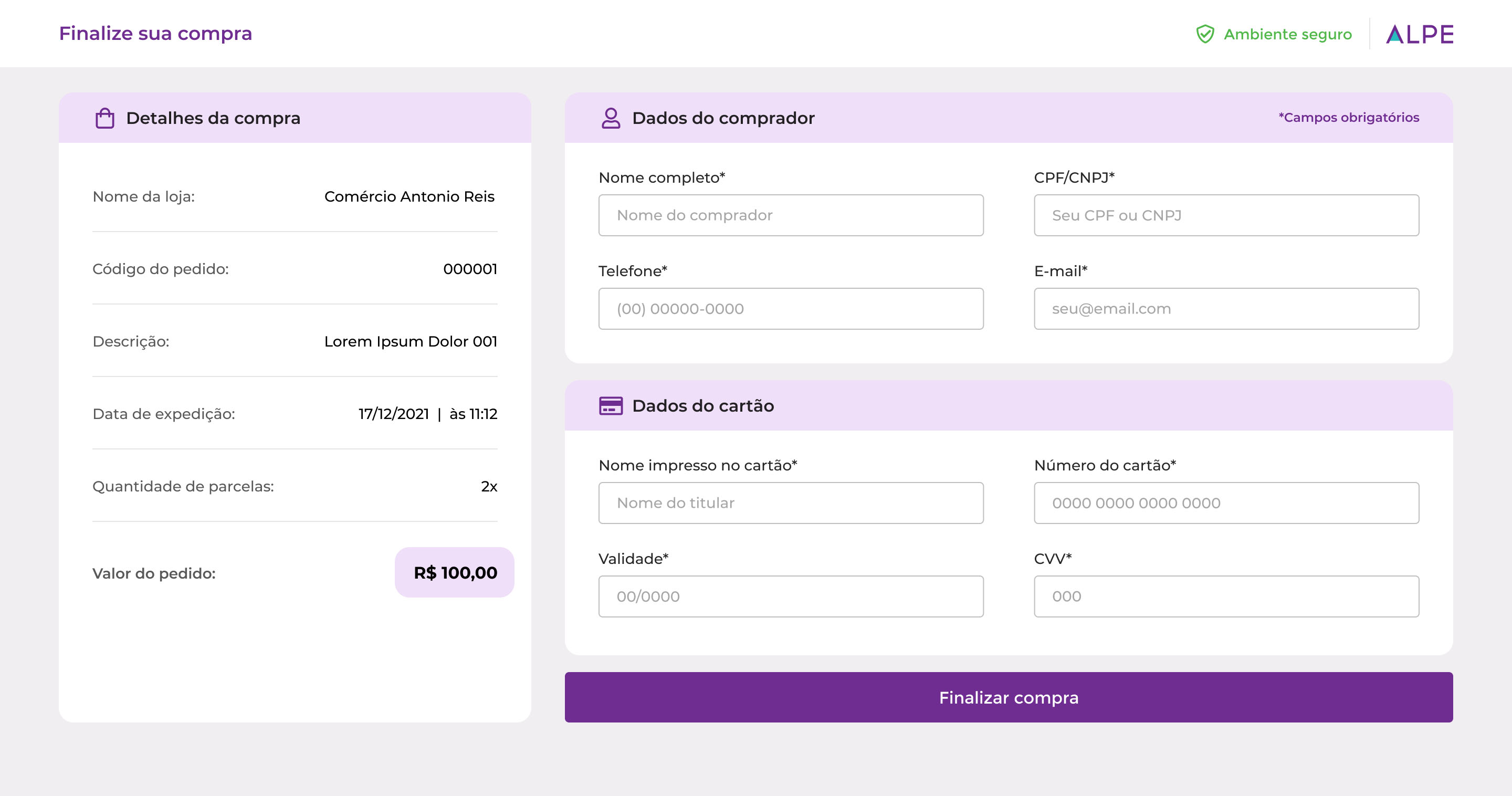
Task: Click the green shield secure icon
Action: pyautogui.click(x=1205, y=34)
